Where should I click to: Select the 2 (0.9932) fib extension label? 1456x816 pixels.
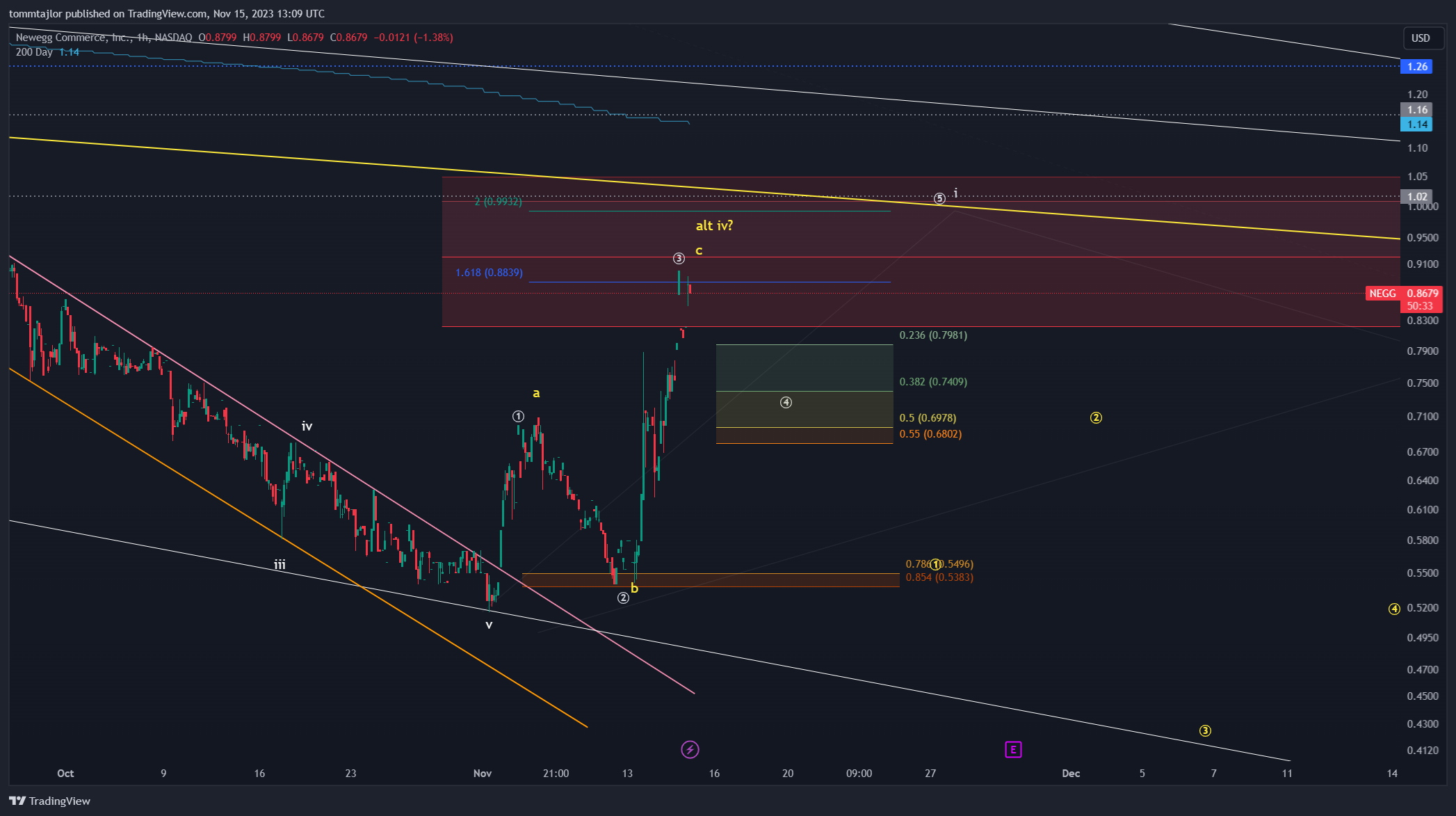498,202
